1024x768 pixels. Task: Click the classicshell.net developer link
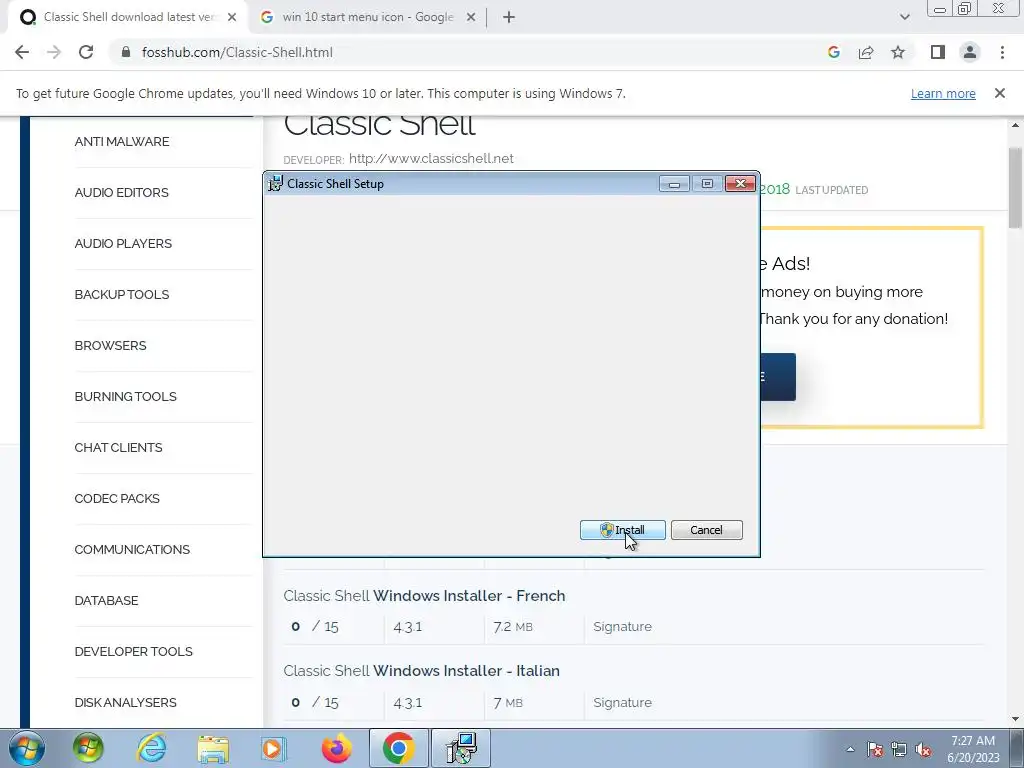(x=431, y=159)
